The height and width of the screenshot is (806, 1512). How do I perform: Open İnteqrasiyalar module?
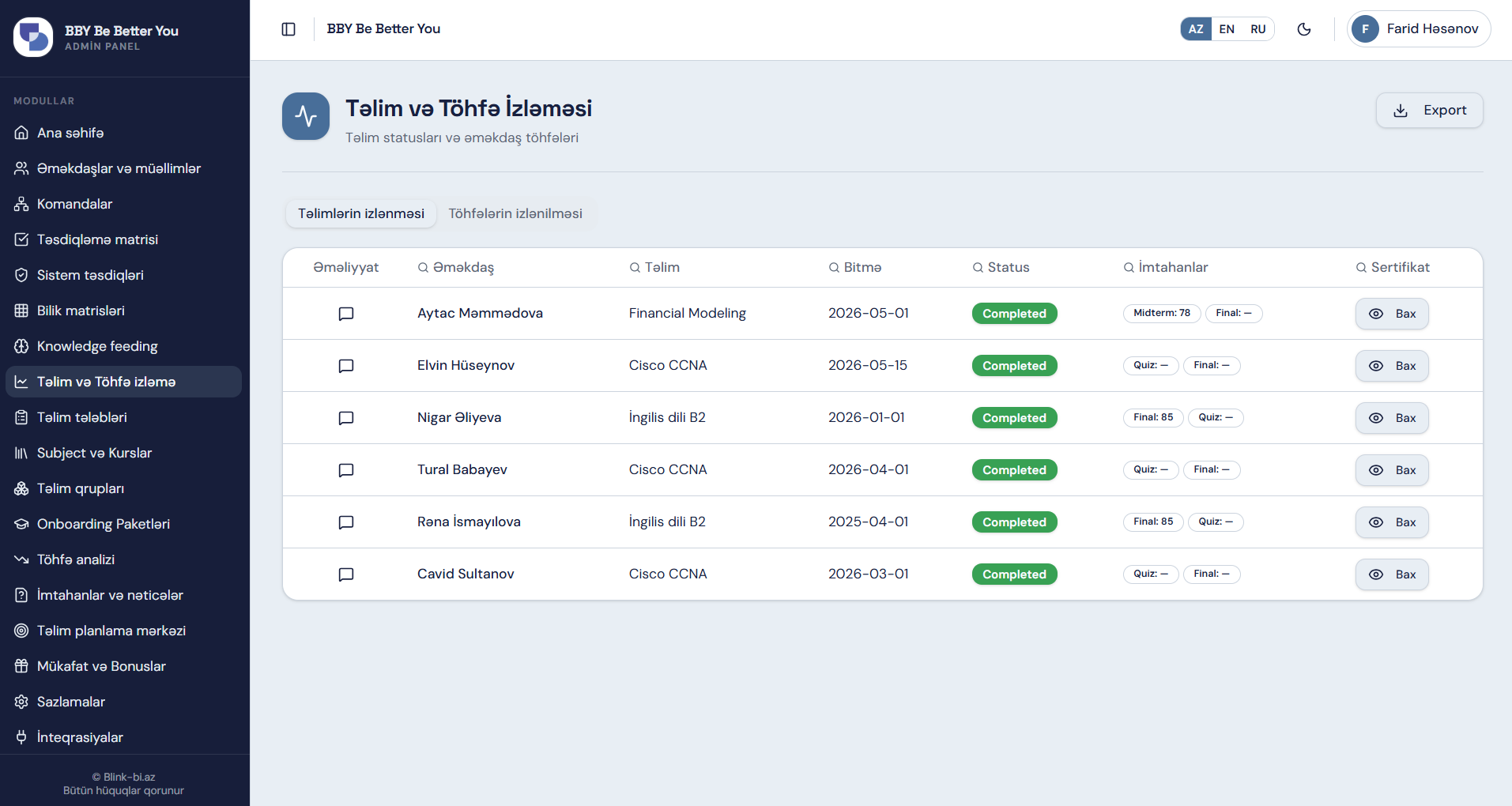[123, 737]
